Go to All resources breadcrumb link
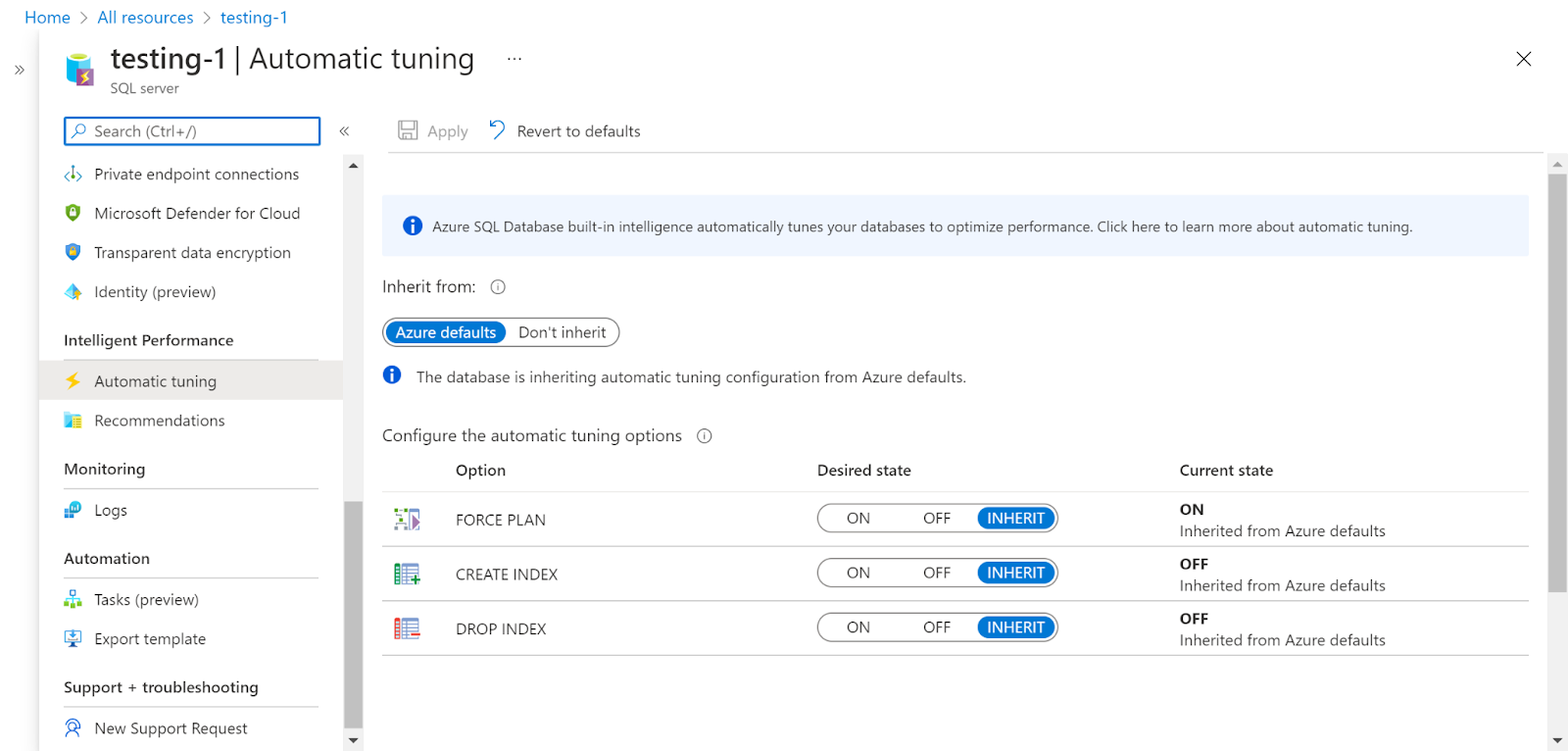The height and width of the screenshot is (751, 1568). pos(145,18)
